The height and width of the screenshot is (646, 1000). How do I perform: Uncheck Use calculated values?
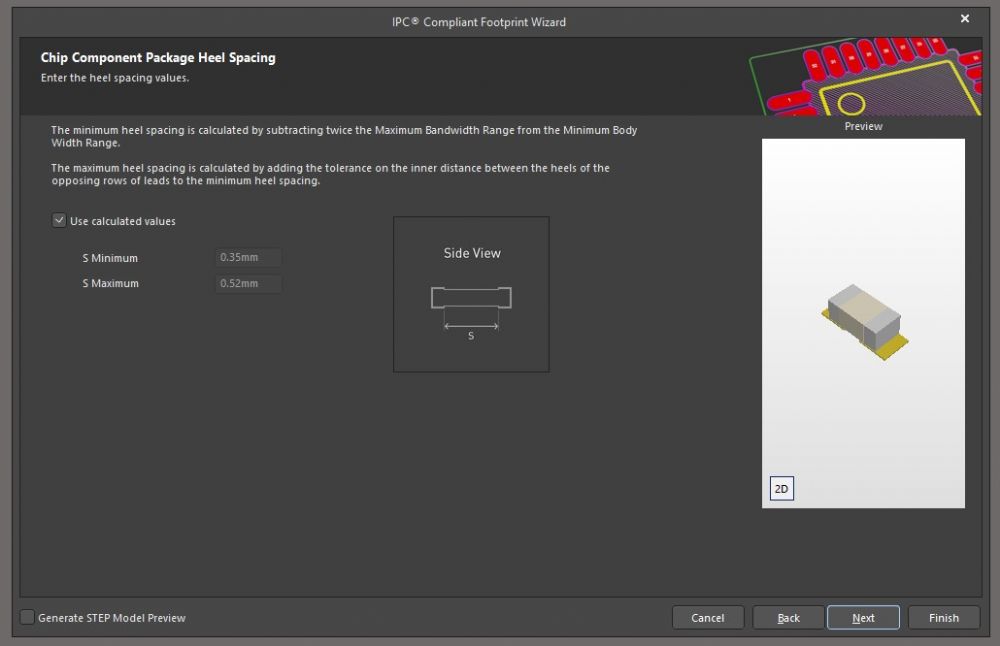tap(59, 221)
